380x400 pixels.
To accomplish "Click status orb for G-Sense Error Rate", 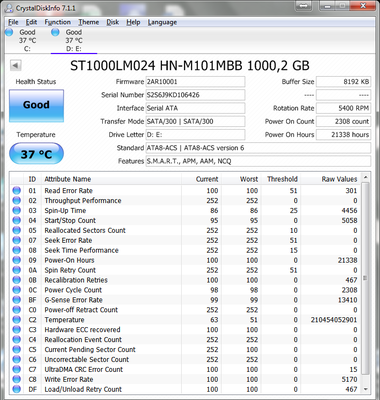I will [x=16, y=300].
